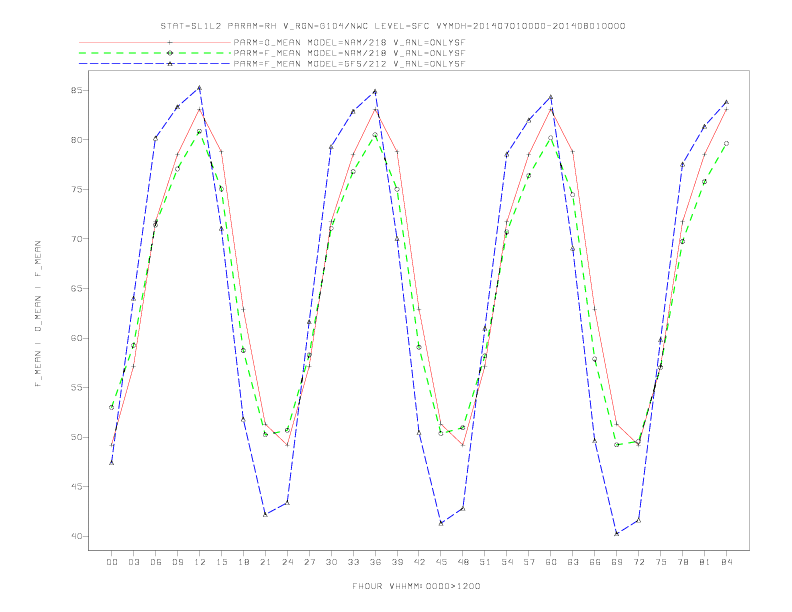This screenshot has height=612, width=792.
Task: Click x-axis forecast hour label 18
Action: click(243, 562)
